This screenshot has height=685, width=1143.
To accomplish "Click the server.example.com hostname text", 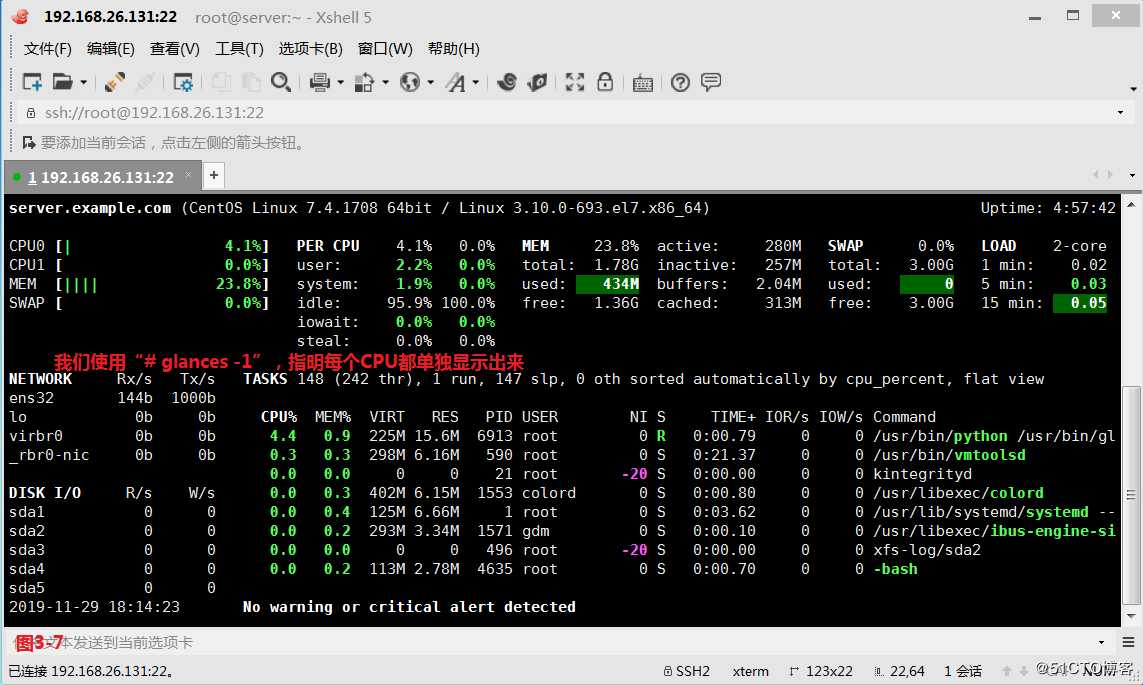I will click(90, 208).
